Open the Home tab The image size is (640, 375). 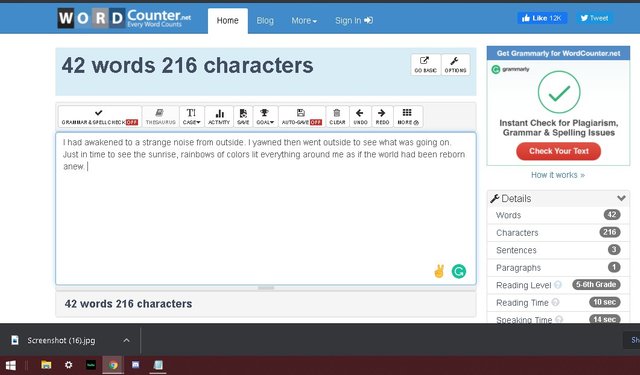pos(227,20)
